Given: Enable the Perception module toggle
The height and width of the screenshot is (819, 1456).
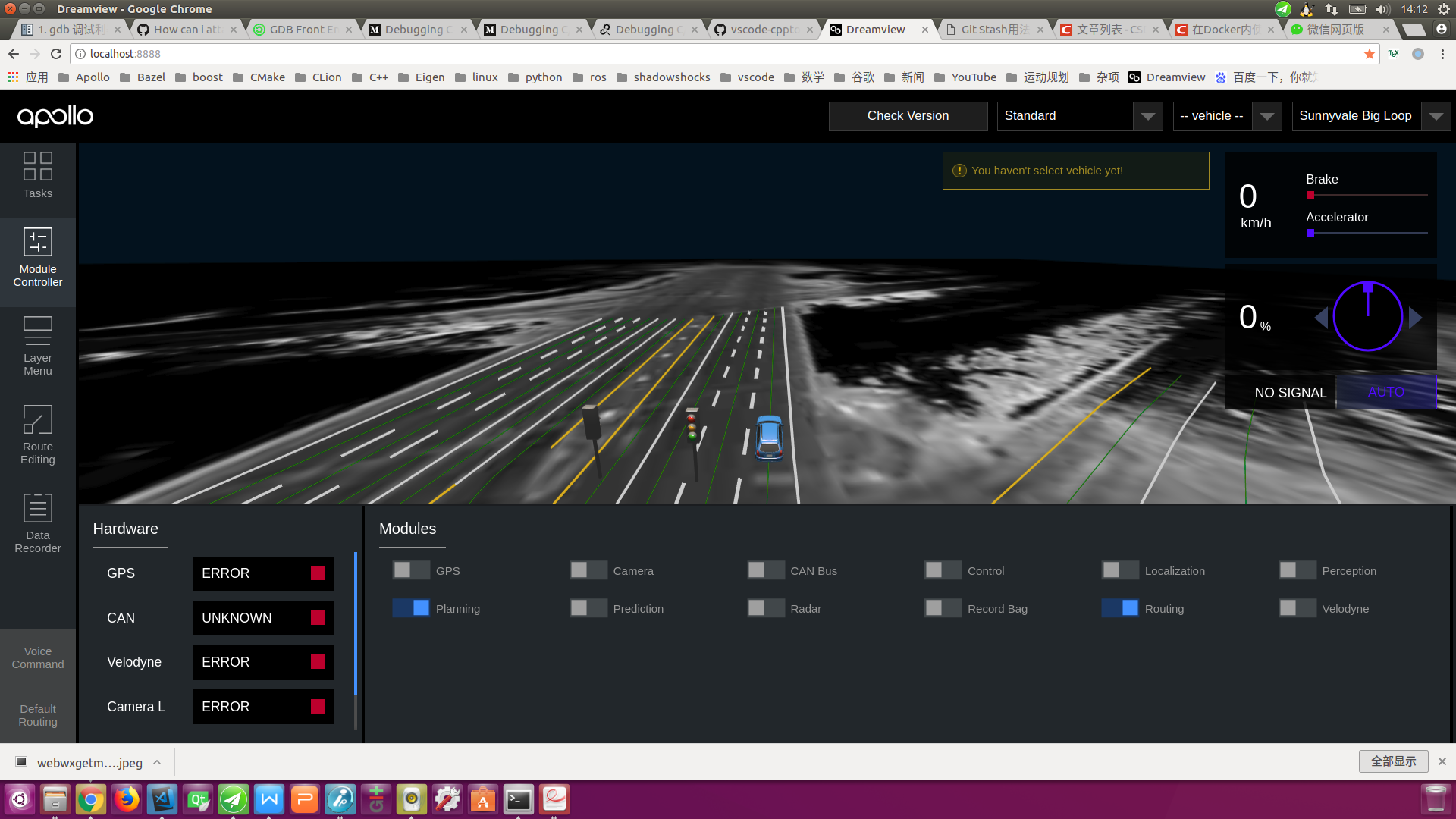Looking at the screenshot, I should click(1298, 570).
